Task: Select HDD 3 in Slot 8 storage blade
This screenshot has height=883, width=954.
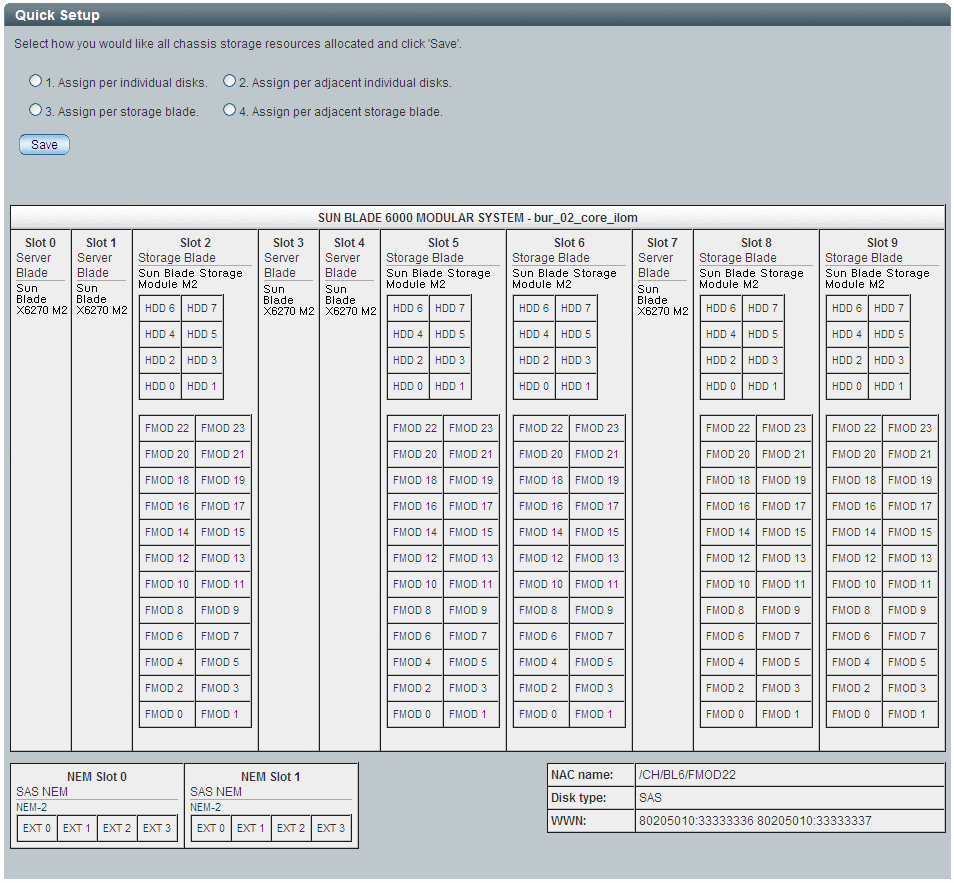Action: [763, 360]
